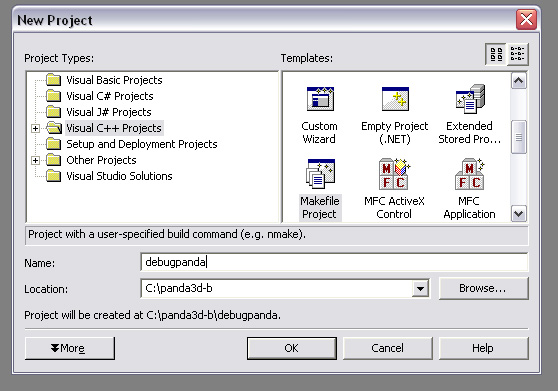The image size is (558, 391).
Task: Select Setup and Deployment Projects label
Action: click(142, 144)
